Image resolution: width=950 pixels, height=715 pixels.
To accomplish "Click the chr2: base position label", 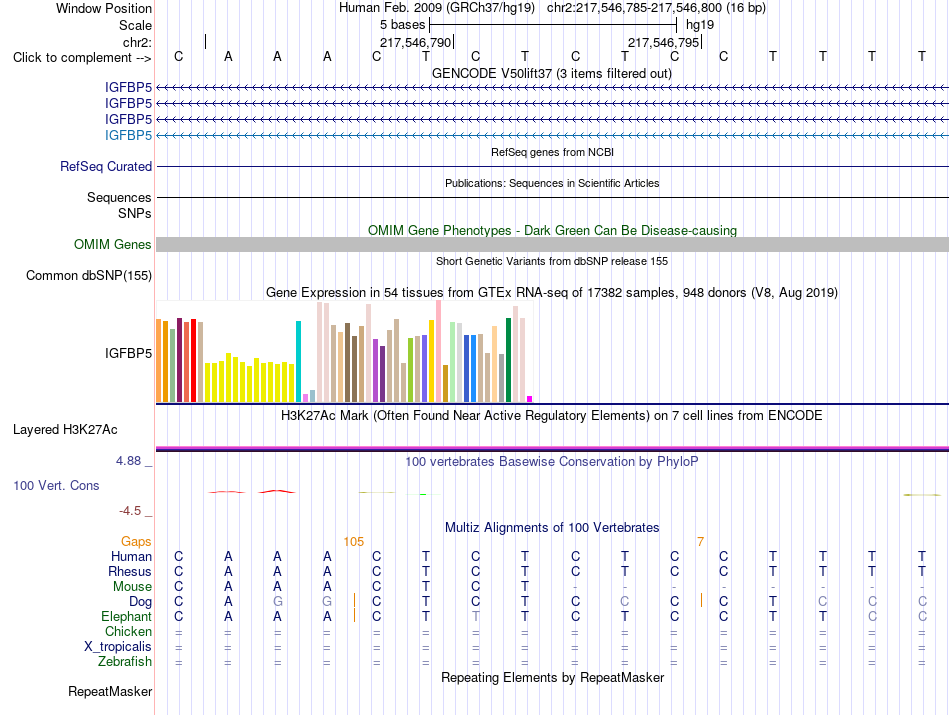I will [x=138, y=42].
